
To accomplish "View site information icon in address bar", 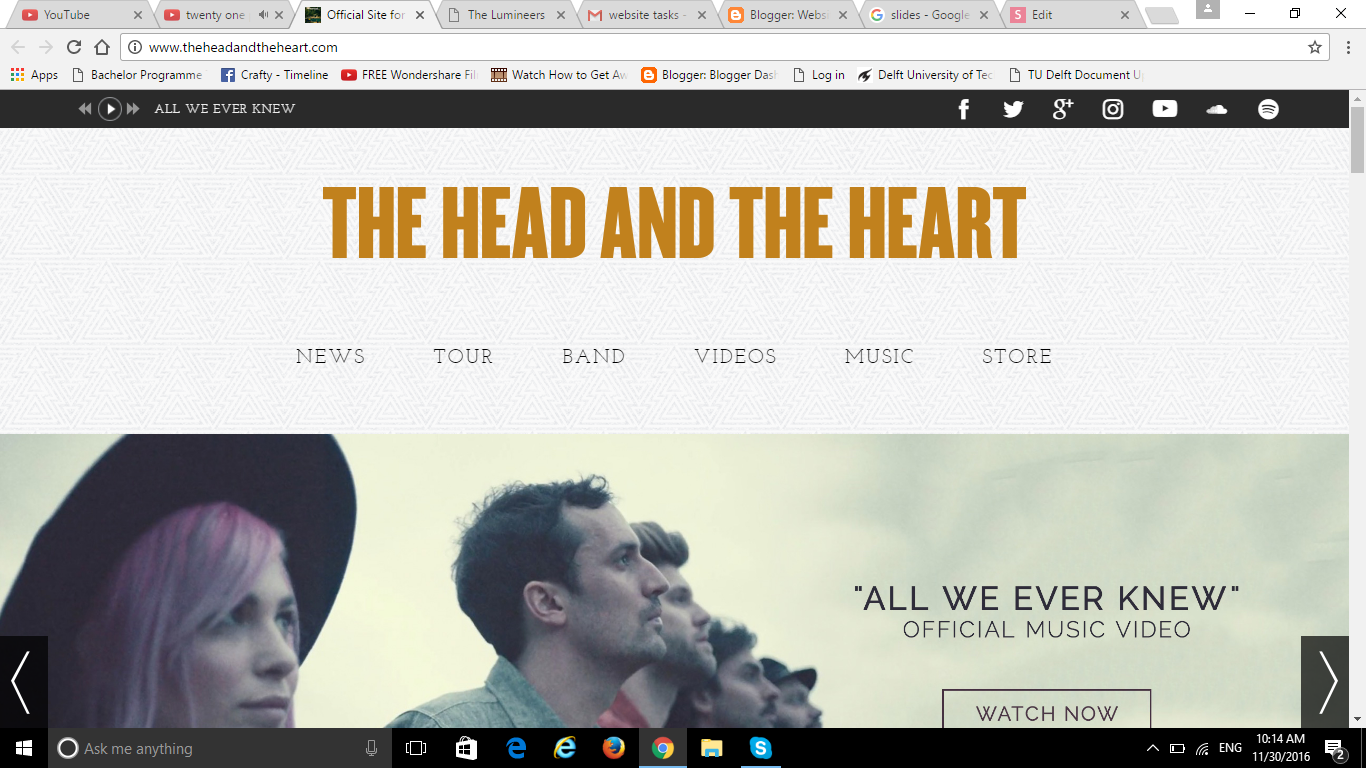I will tap(135, 47).
